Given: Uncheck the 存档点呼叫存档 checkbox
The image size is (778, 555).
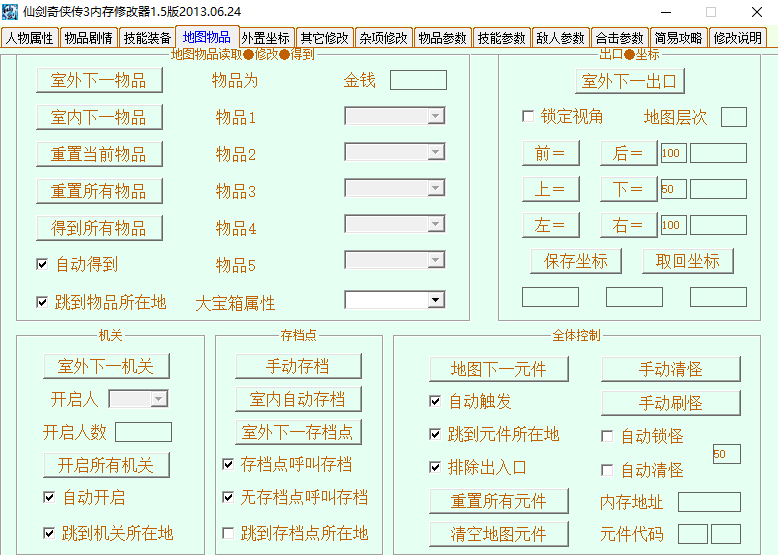Looking at the screenshot, I should 228,464.
